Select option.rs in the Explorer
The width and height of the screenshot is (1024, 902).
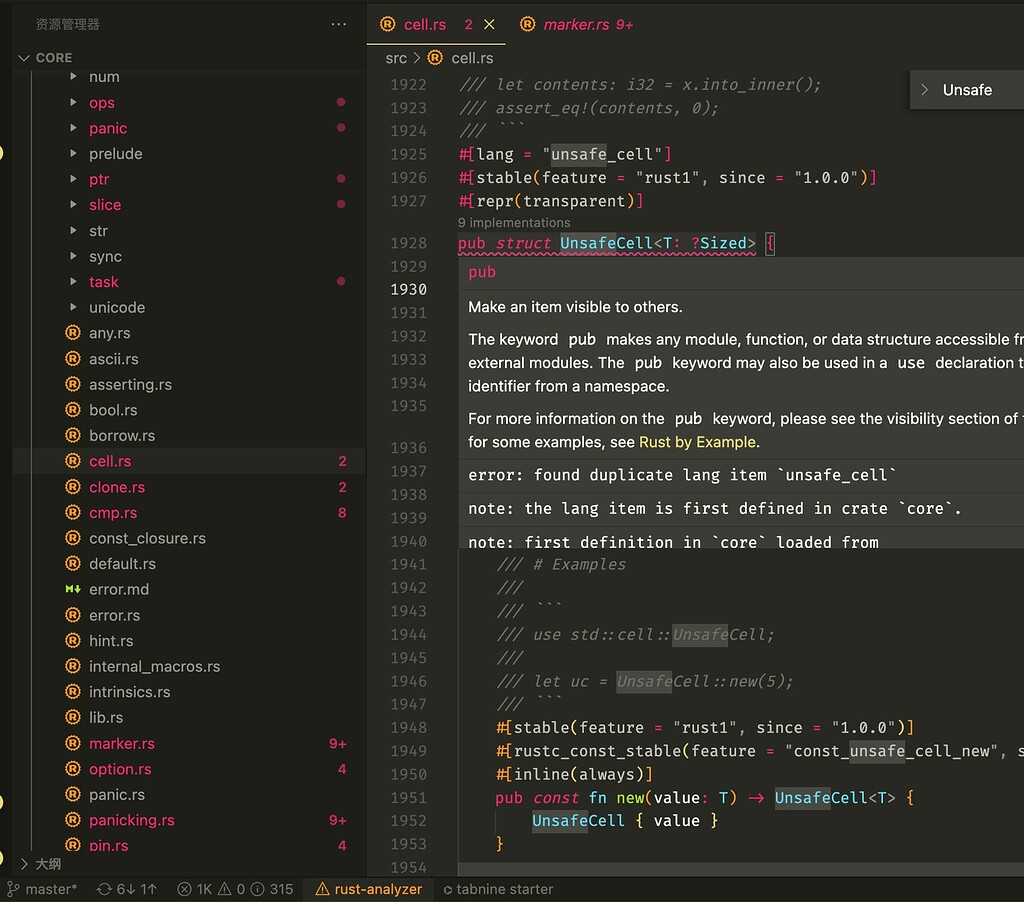[x=120, y=768]
